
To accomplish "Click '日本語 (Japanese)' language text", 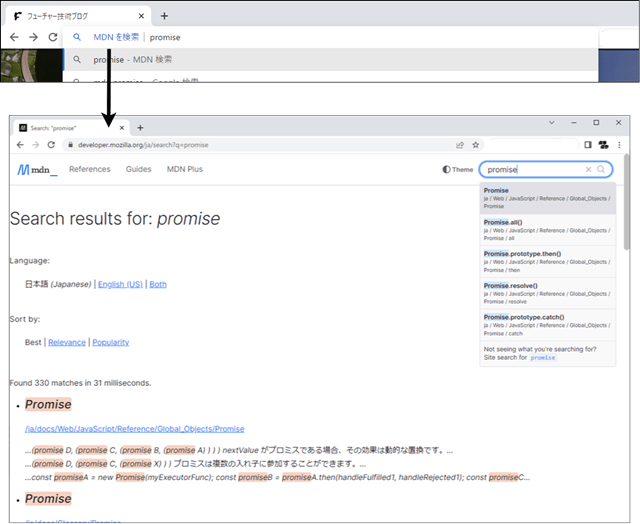I will tap(58, 284).
